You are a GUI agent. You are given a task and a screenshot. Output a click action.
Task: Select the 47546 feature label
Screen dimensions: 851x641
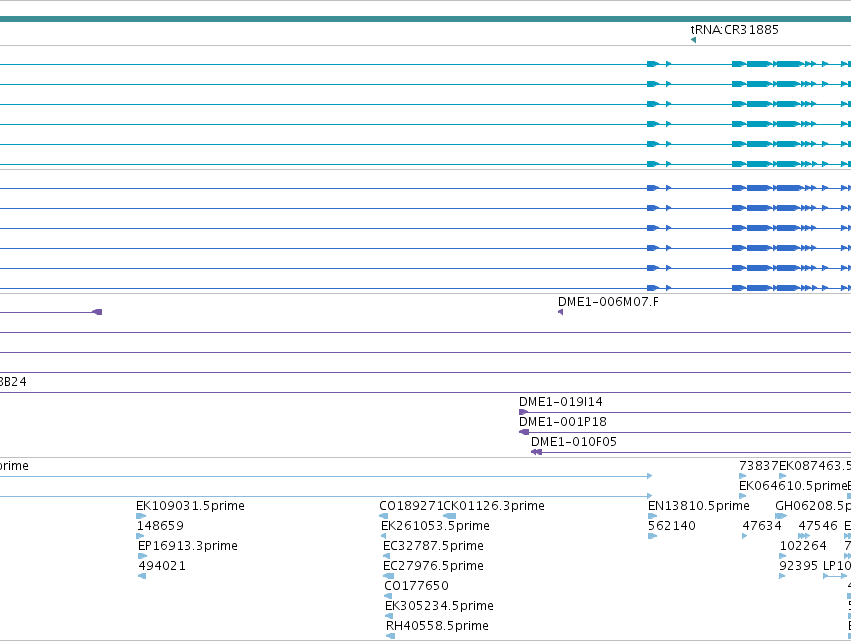pos(818,525)
